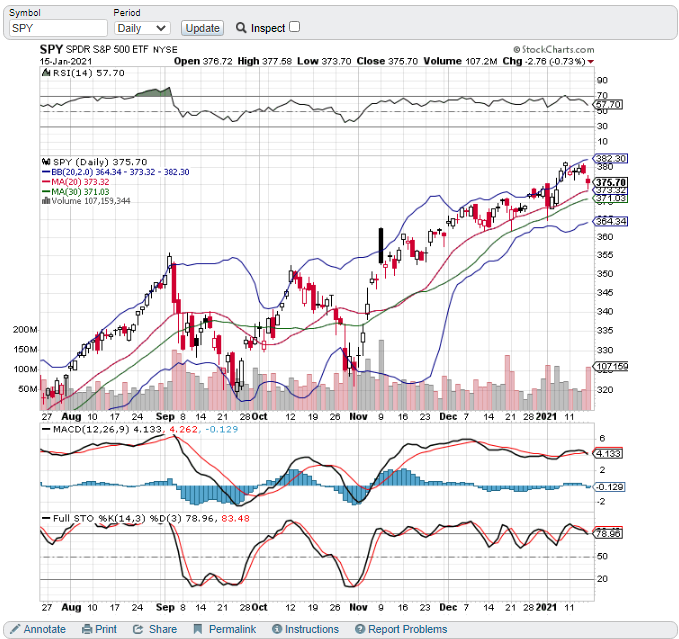Open the Period dropdown set to Daily
Screen dimensions: 679x639
pos(142,28)
